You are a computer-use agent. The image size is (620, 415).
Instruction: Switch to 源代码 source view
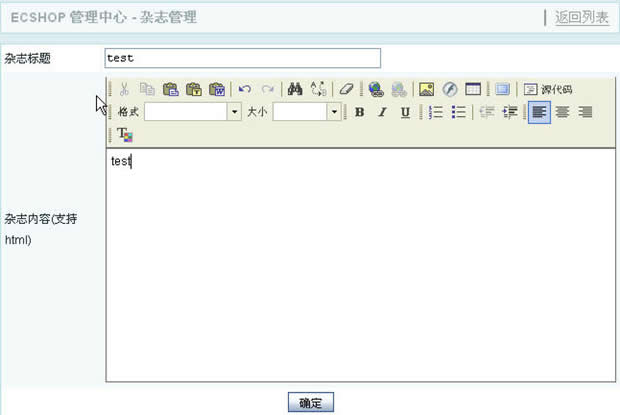point(548,89)
